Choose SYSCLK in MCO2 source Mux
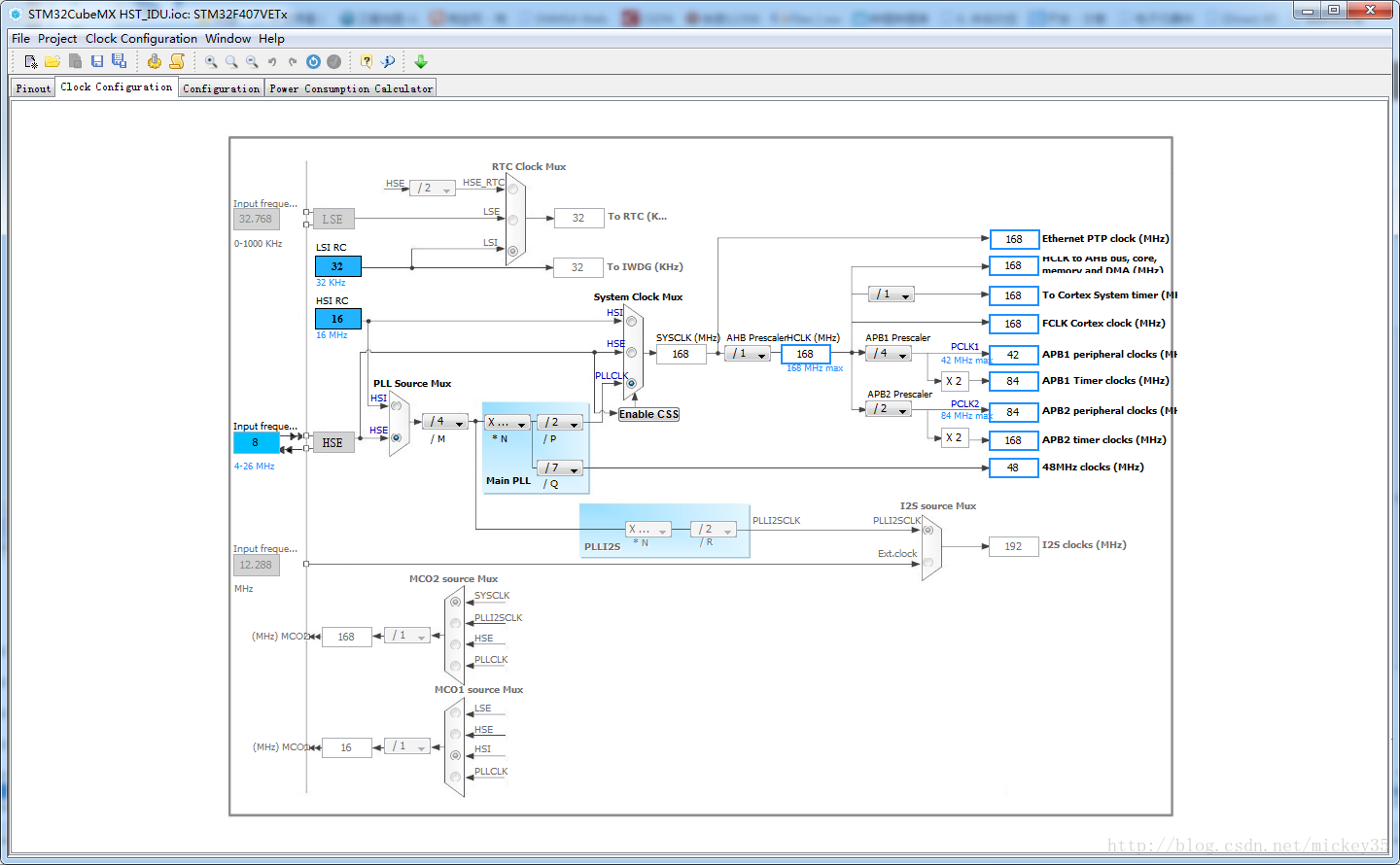 (455, 602)
